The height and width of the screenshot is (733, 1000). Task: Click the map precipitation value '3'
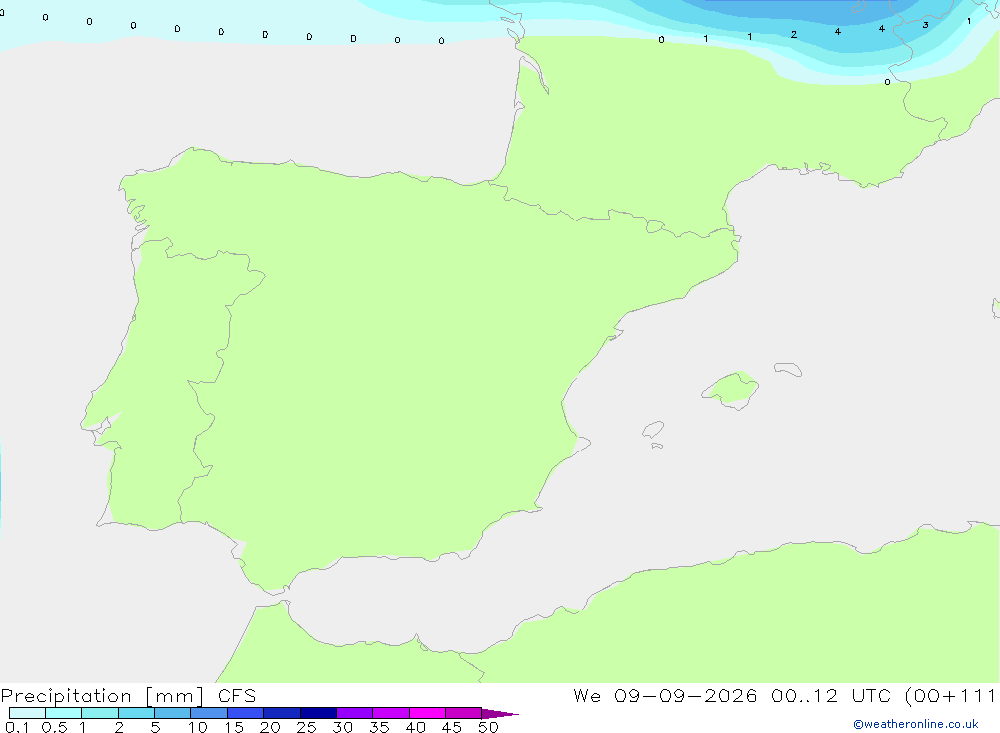[925, 26]
